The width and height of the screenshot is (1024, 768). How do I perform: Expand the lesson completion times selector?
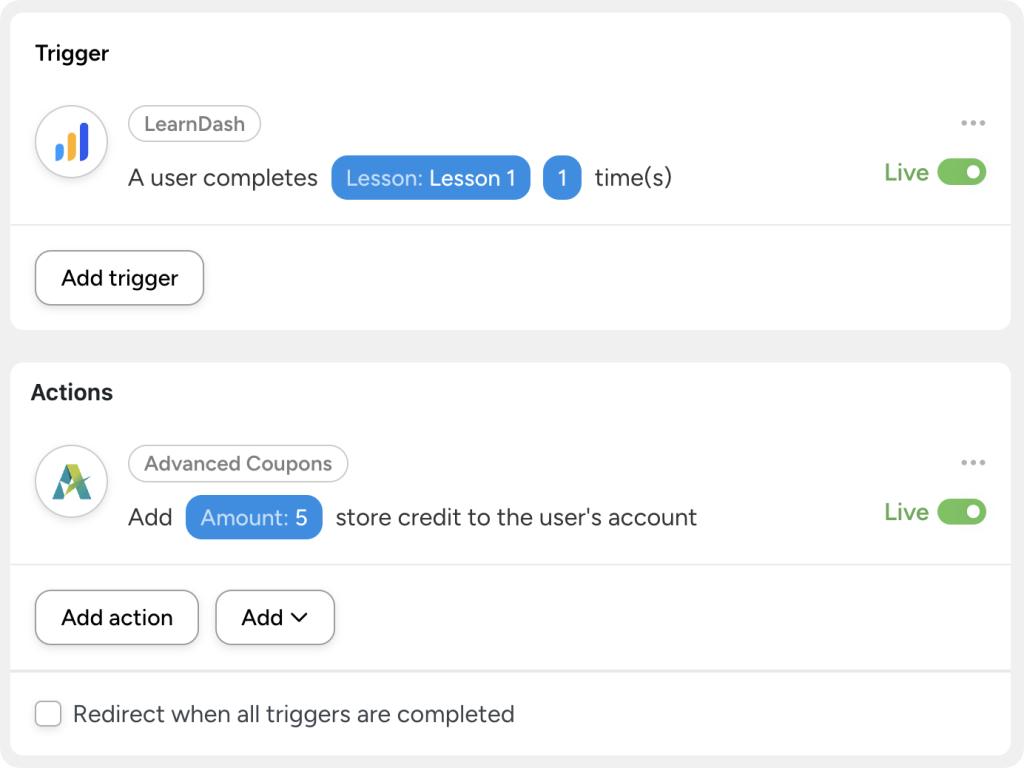pyautogui.click(x=562, y=177)
